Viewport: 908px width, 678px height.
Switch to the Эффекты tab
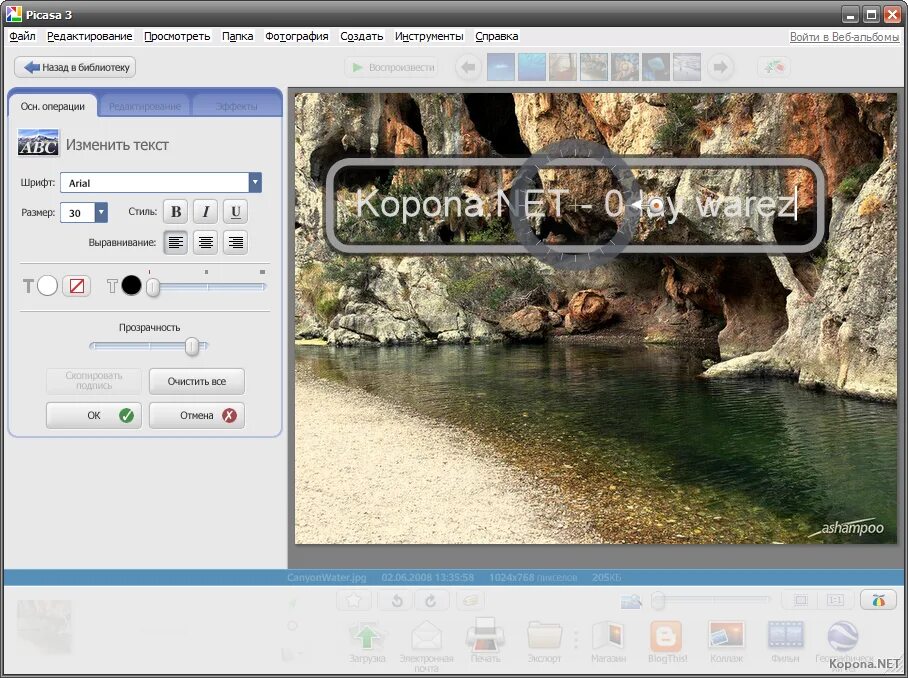point(237,104)
